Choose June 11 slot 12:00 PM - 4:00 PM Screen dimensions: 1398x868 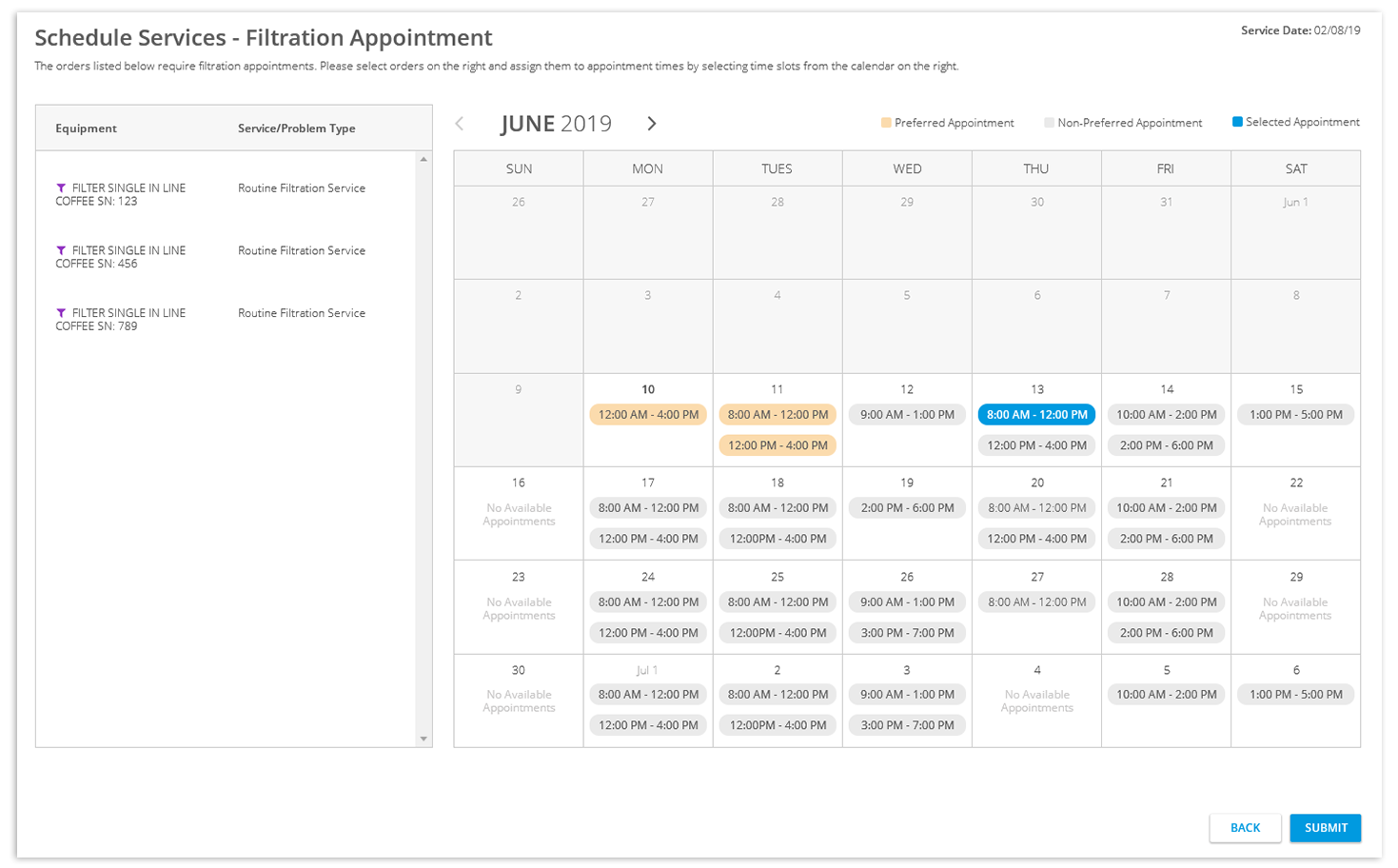778,445
